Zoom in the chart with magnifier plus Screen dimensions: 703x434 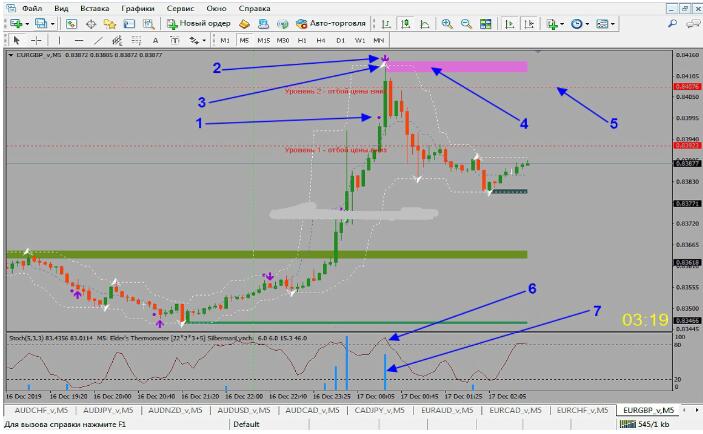click(447, 24)
